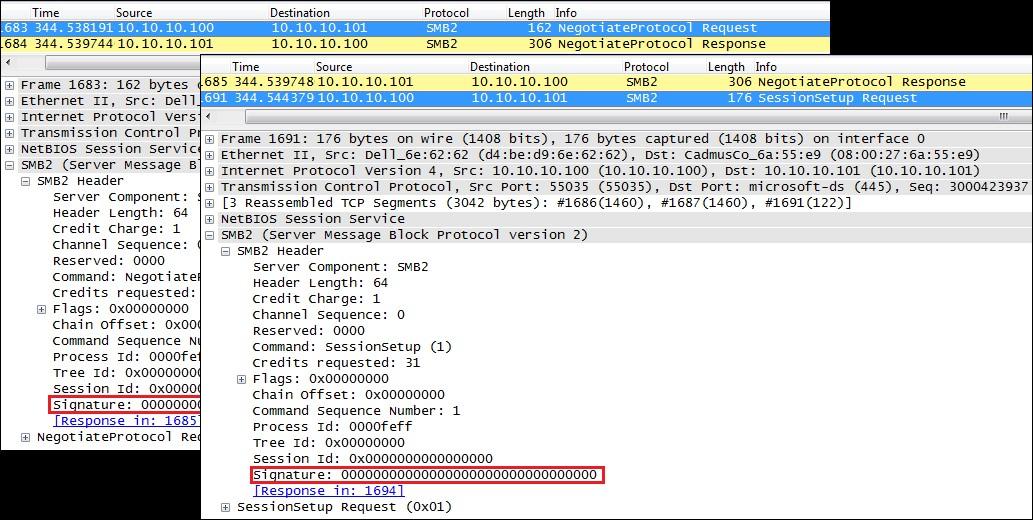Expand Flags: 0x00000000 in front window
The width and height of the screenshot is (1033, 520).
pyautogui.click(x=241, y=379)
